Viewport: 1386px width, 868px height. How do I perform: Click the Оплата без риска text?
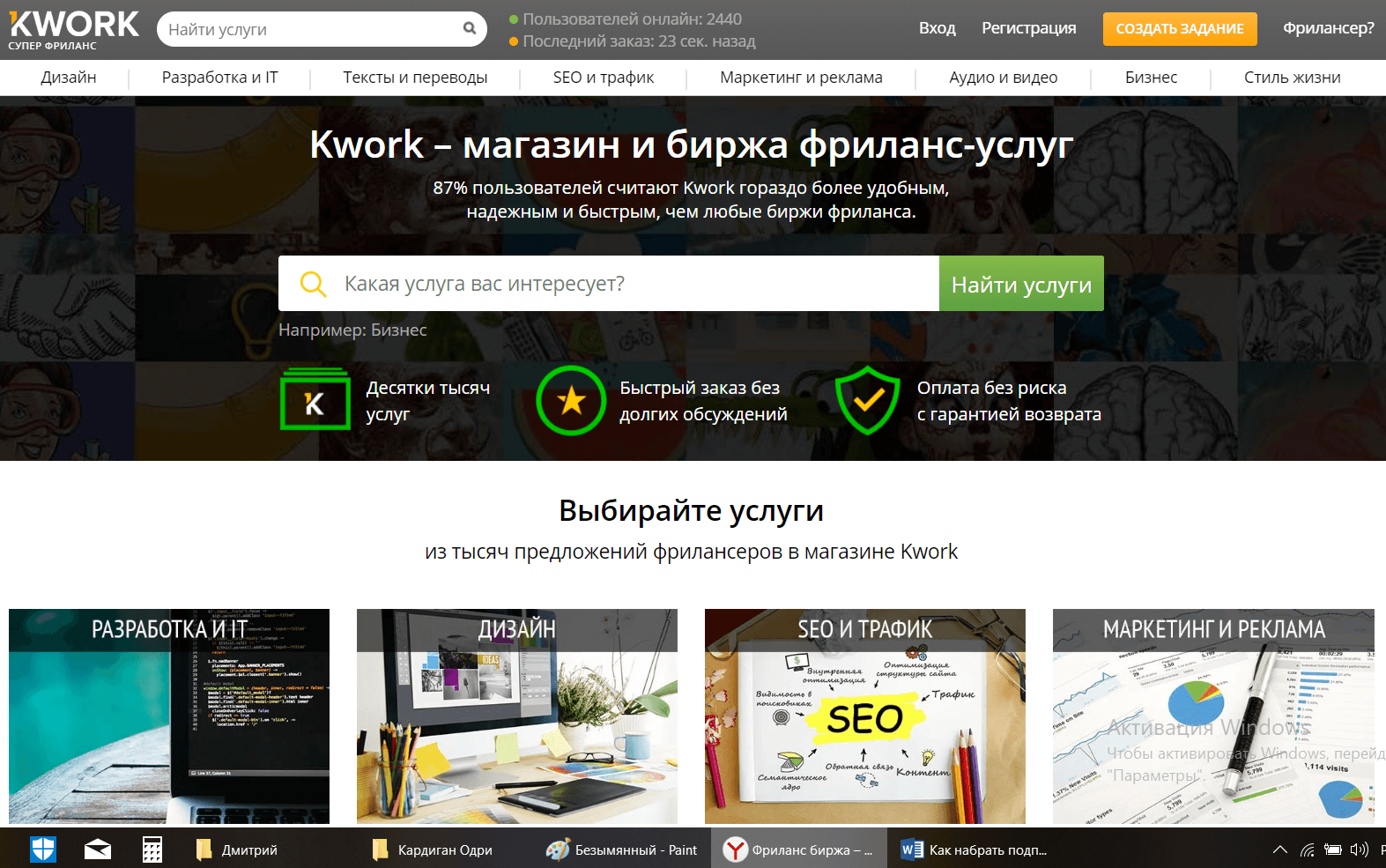click(x=991, y=388)
